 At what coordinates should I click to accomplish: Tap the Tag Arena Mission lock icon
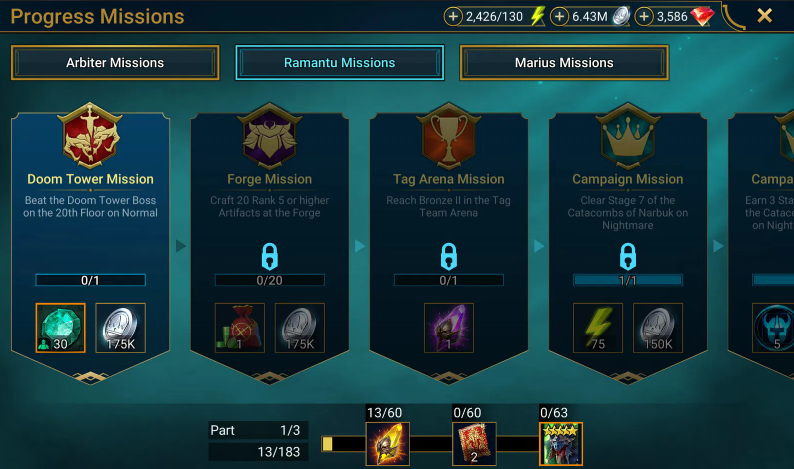tap(449, 256)
